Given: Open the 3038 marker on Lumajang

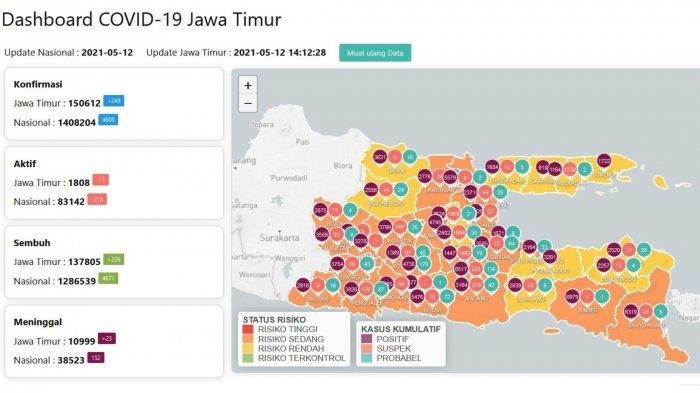Looking at the screenshot, I should pyautogui.click(x=515, y=285).
